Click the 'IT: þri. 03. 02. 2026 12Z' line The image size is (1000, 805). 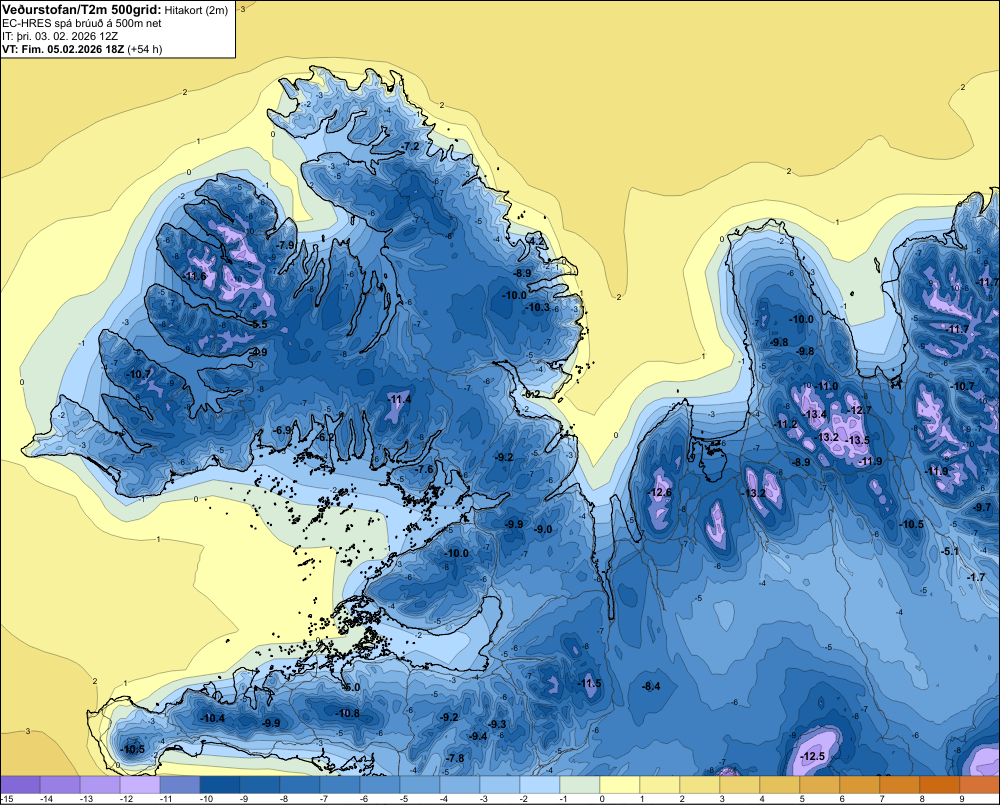coord(60,36)
